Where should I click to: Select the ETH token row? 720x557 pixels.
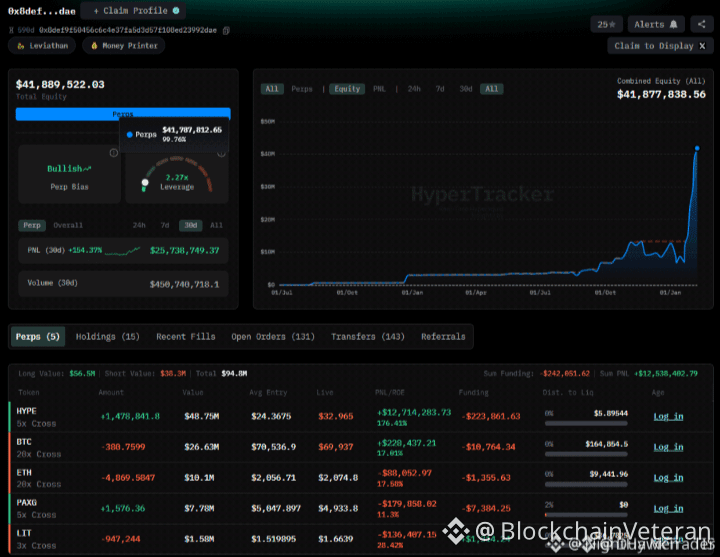(360, 478)
